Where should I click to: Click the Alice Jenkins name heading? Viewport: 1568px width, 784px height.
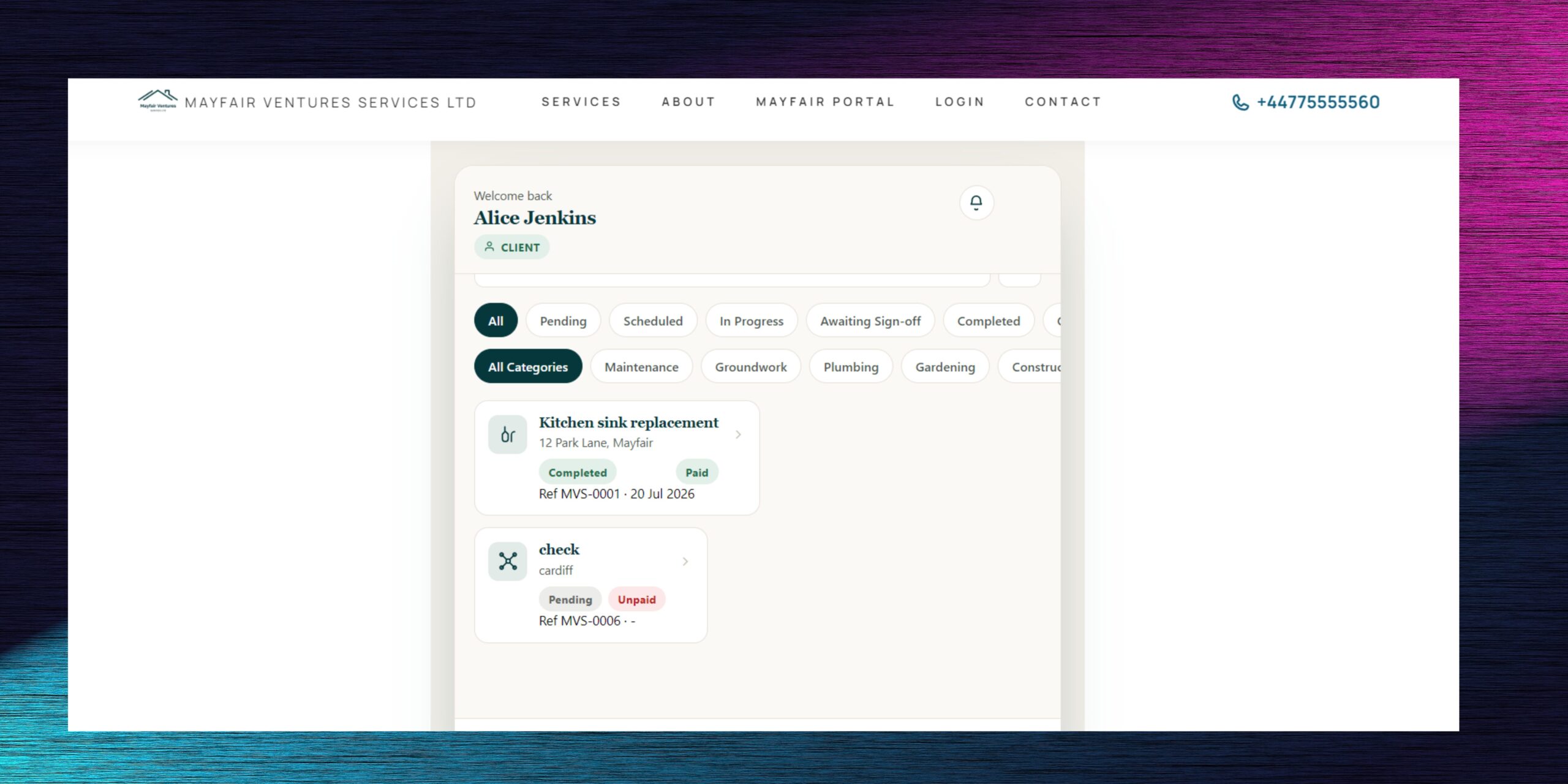click(x=535, y=218)
